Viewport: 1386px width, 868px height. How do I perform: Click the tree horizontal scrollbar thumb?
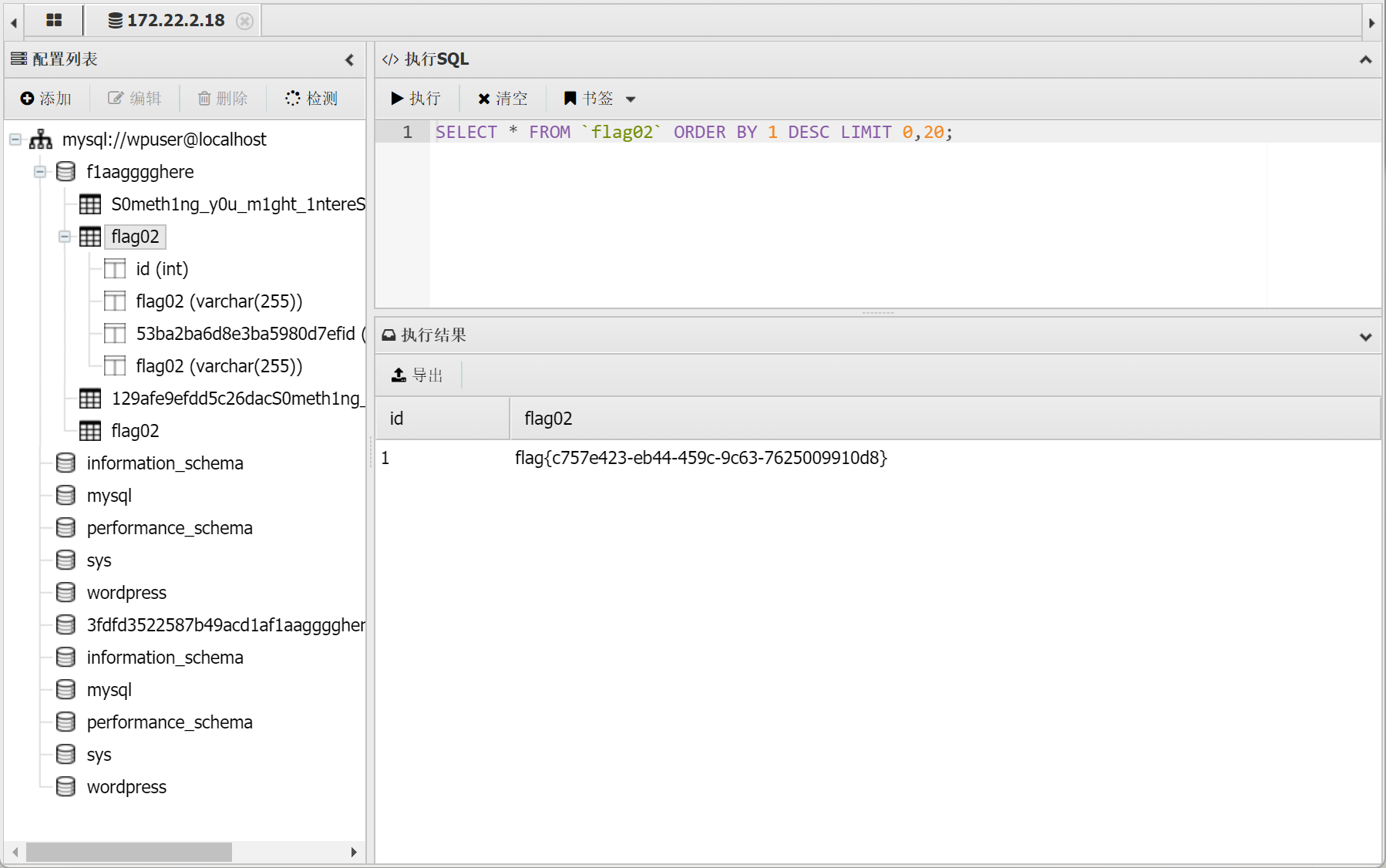tap(129, 852)
